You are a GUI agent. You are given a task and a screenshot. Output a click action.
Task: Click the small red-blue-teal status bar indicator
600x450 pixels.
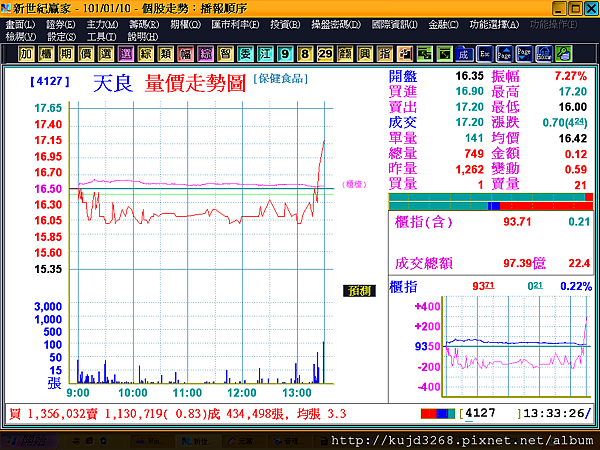[x=438, y=414]
